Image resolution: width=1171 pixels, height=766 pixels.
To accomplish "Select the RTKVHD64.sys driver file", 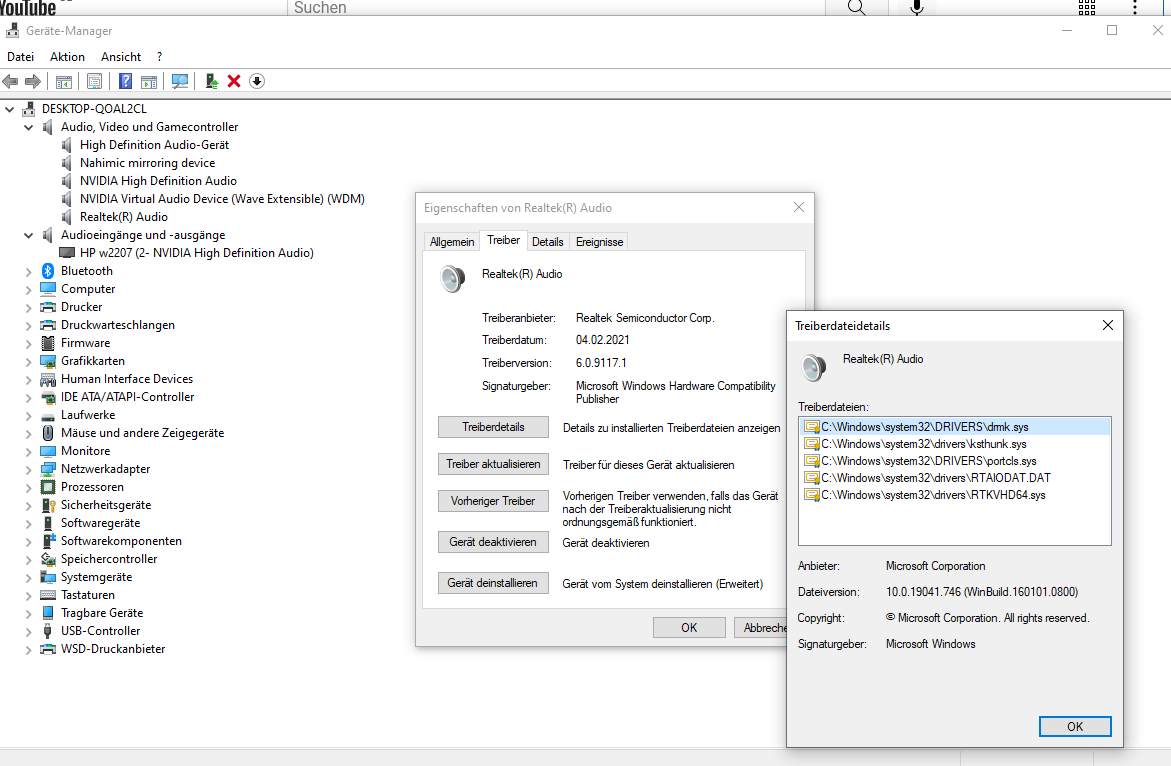I will [x=934, y=495].
